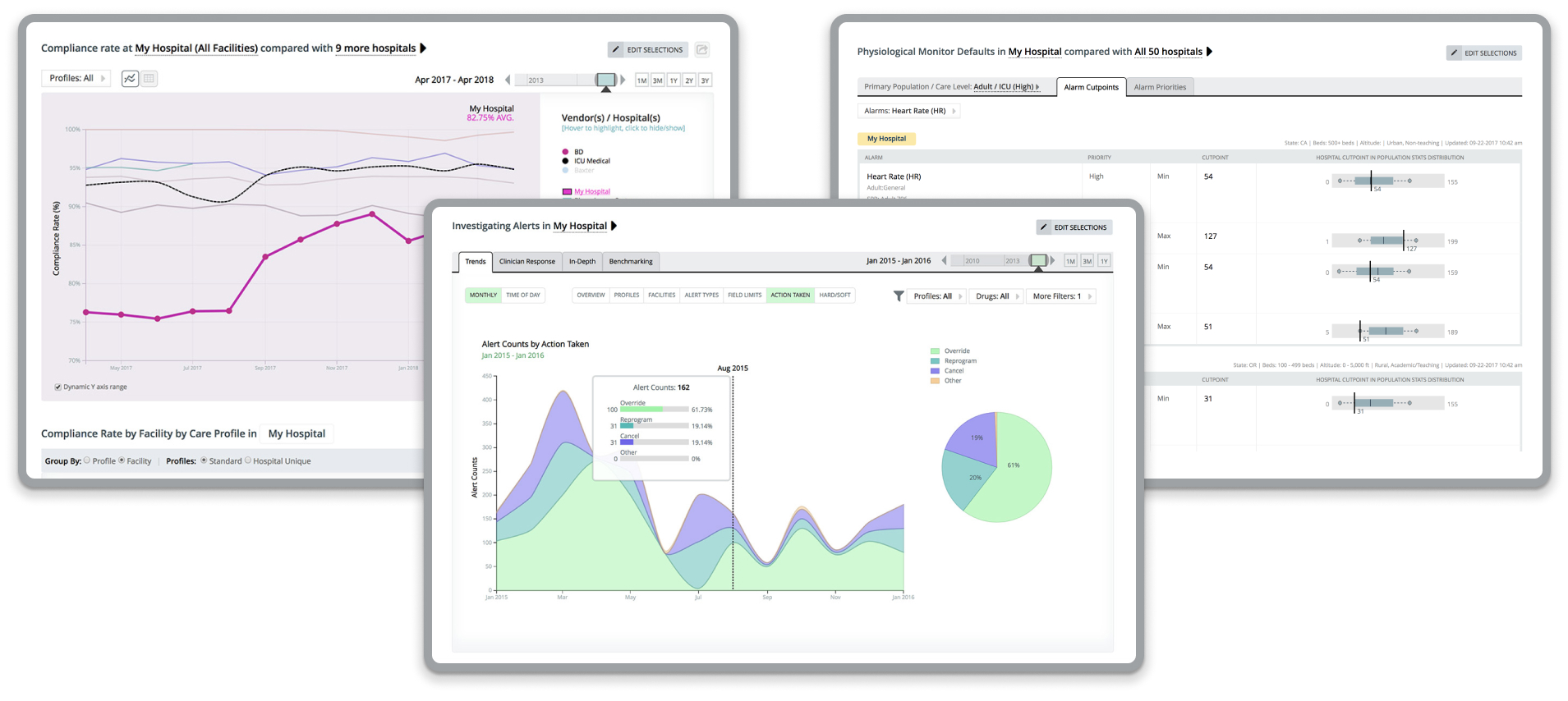Select Action Taken breakdown toggle
Screen dimensions: 1568x701
pyautogui.click(x=790, y=296)
